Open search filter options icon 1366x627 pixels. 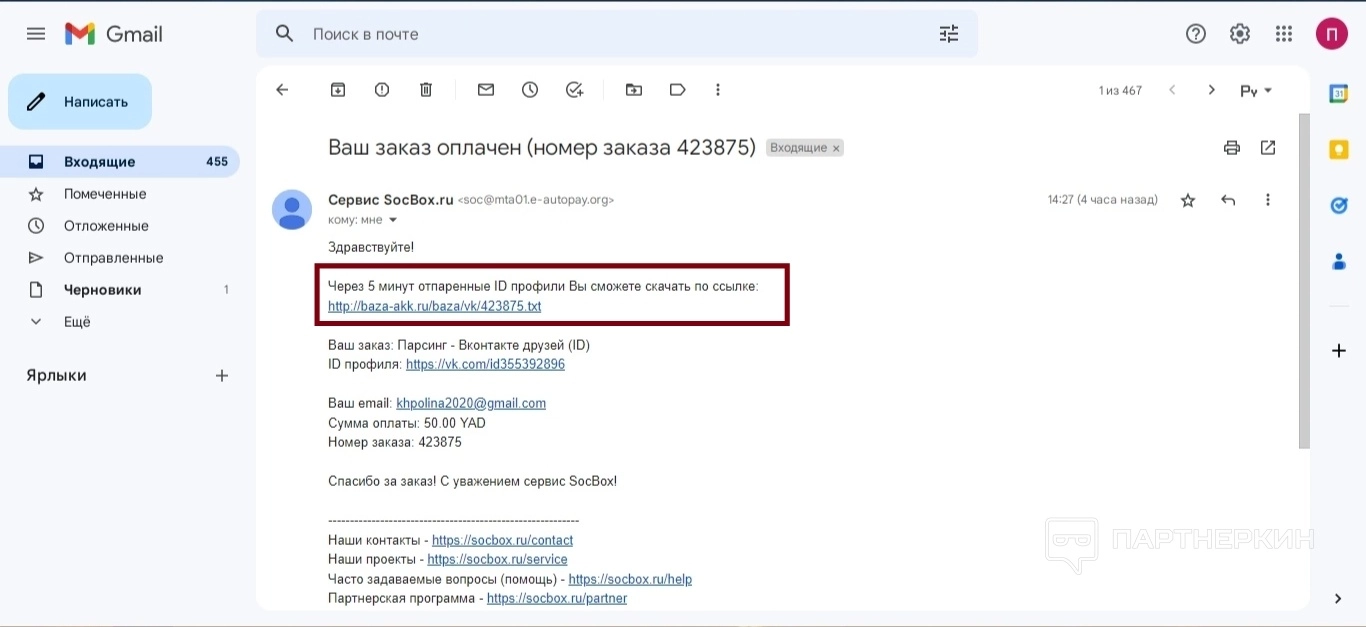coord(949,34)
